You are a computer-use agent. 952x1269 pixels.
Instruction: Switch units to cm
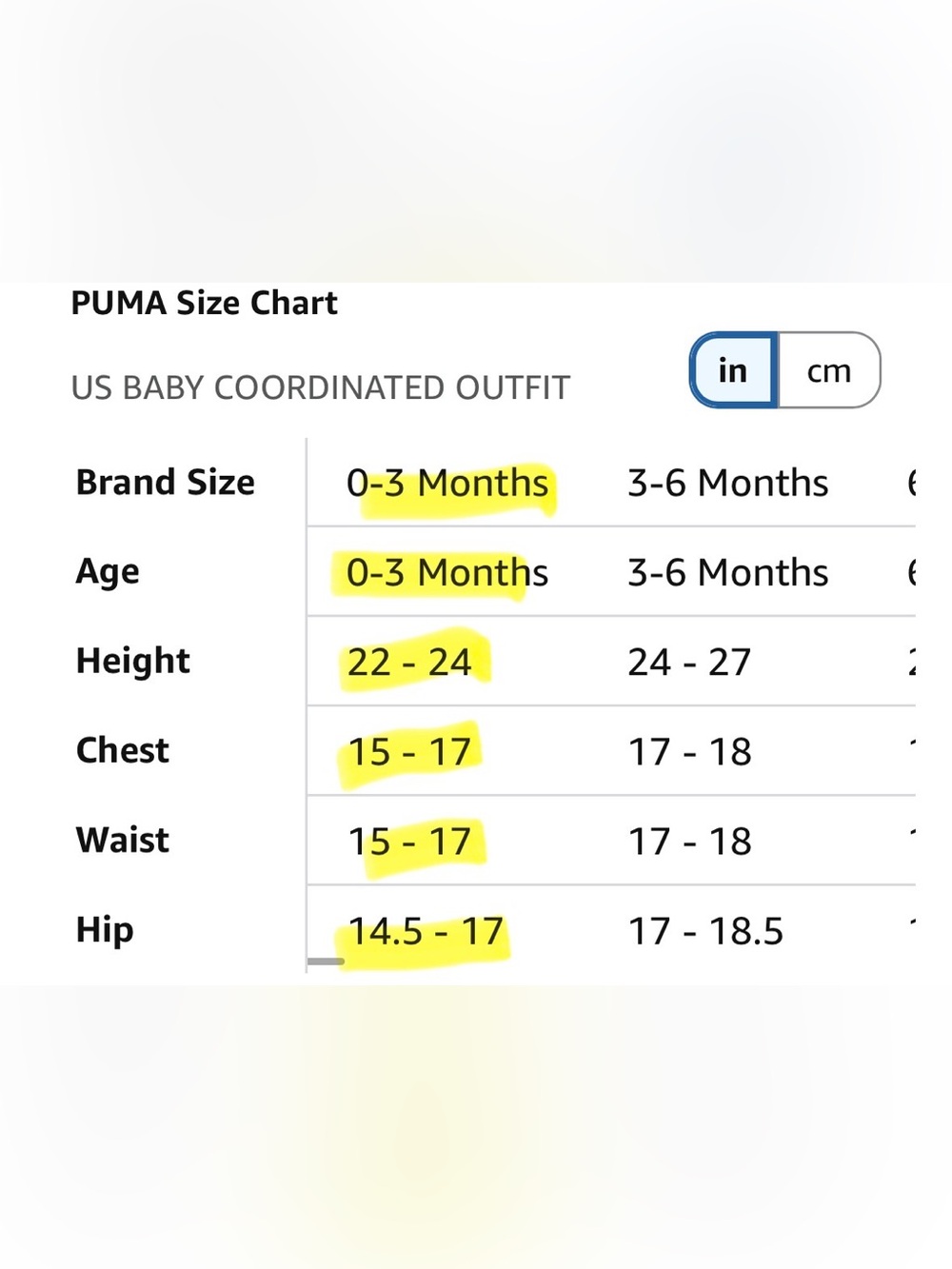(x=829, y=370)
